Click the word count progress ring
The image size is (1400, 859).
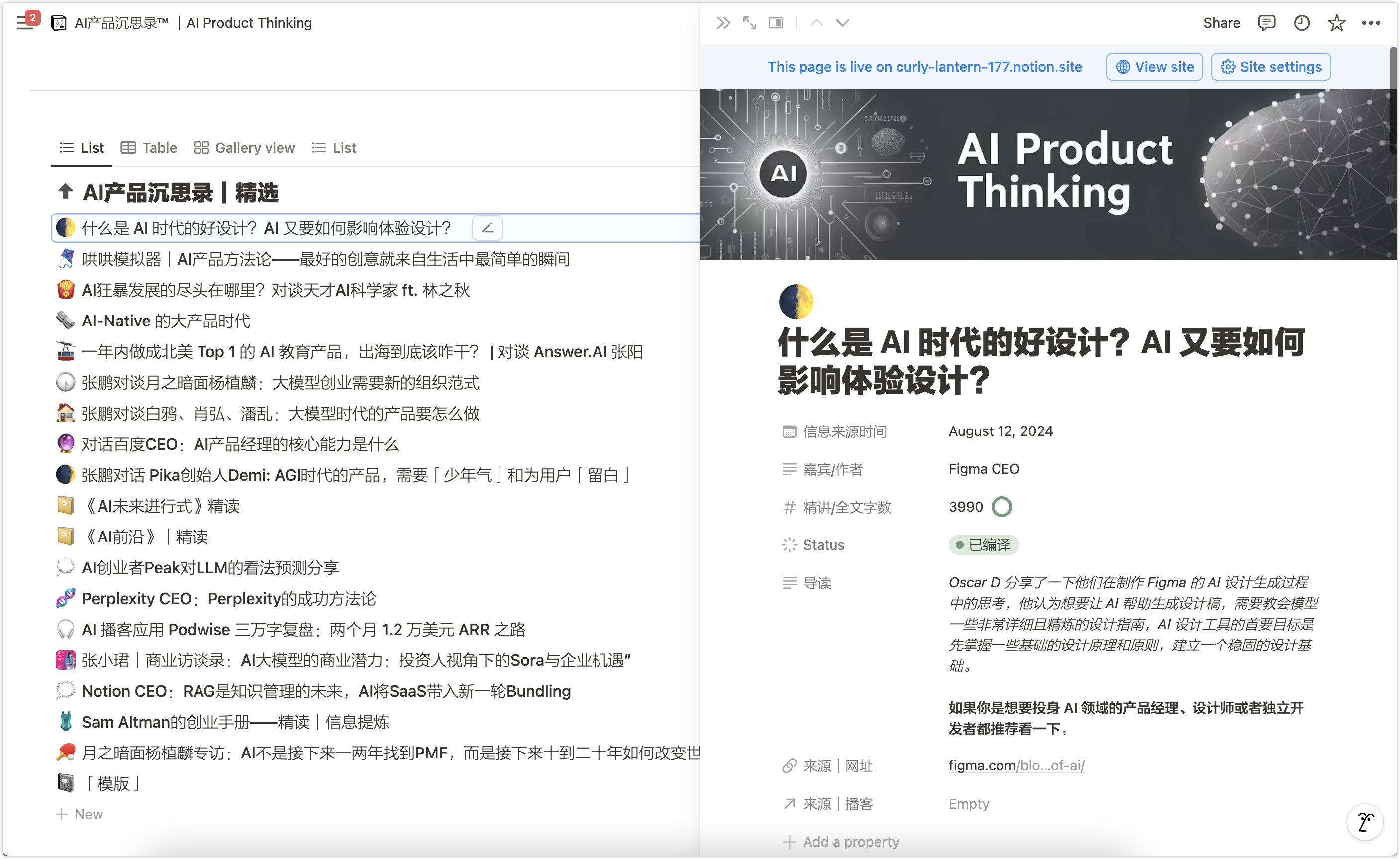(1001, 507)
